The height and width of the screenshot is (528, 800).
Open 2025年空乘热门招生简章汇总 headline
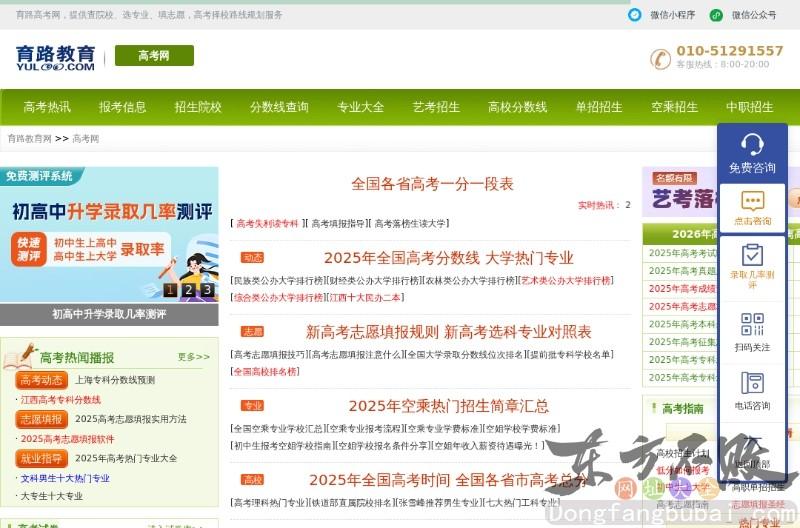[449, 406]
